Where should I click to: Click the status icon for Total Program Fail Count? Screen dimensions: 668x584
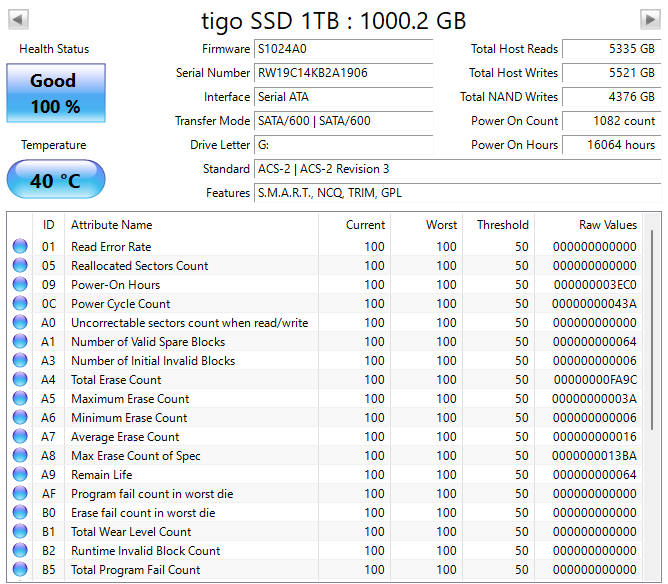pyautogui.click(x=20, y=570)
